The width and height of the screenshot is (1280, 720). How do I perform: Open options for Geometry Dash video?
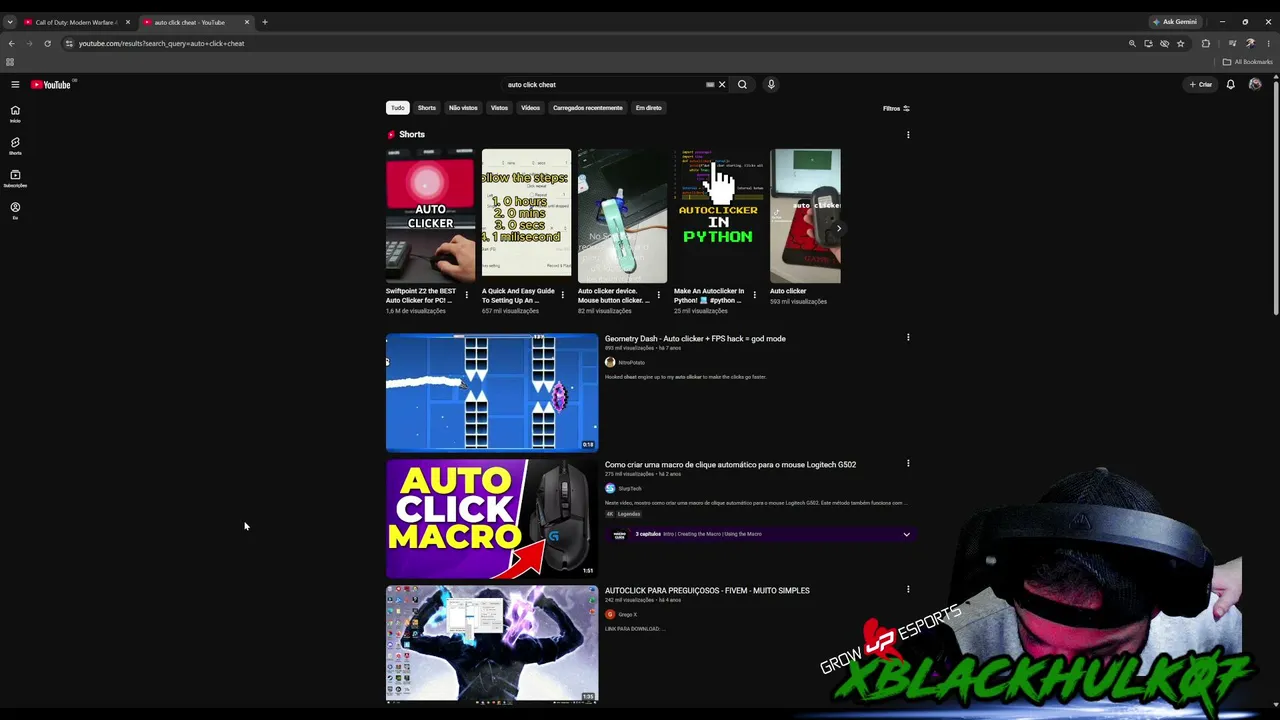[908, 338]
